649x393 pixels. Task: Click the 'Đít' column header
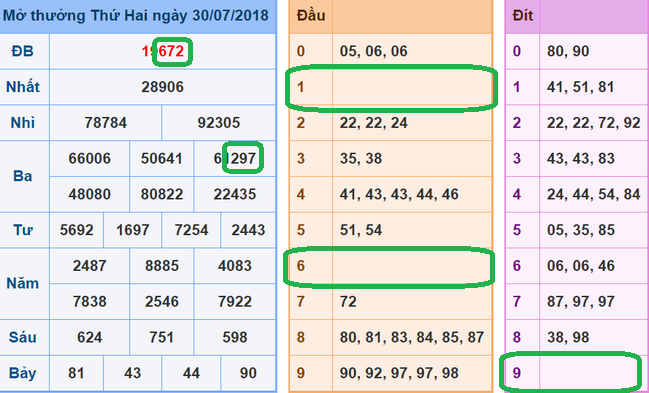pos(523,16)
